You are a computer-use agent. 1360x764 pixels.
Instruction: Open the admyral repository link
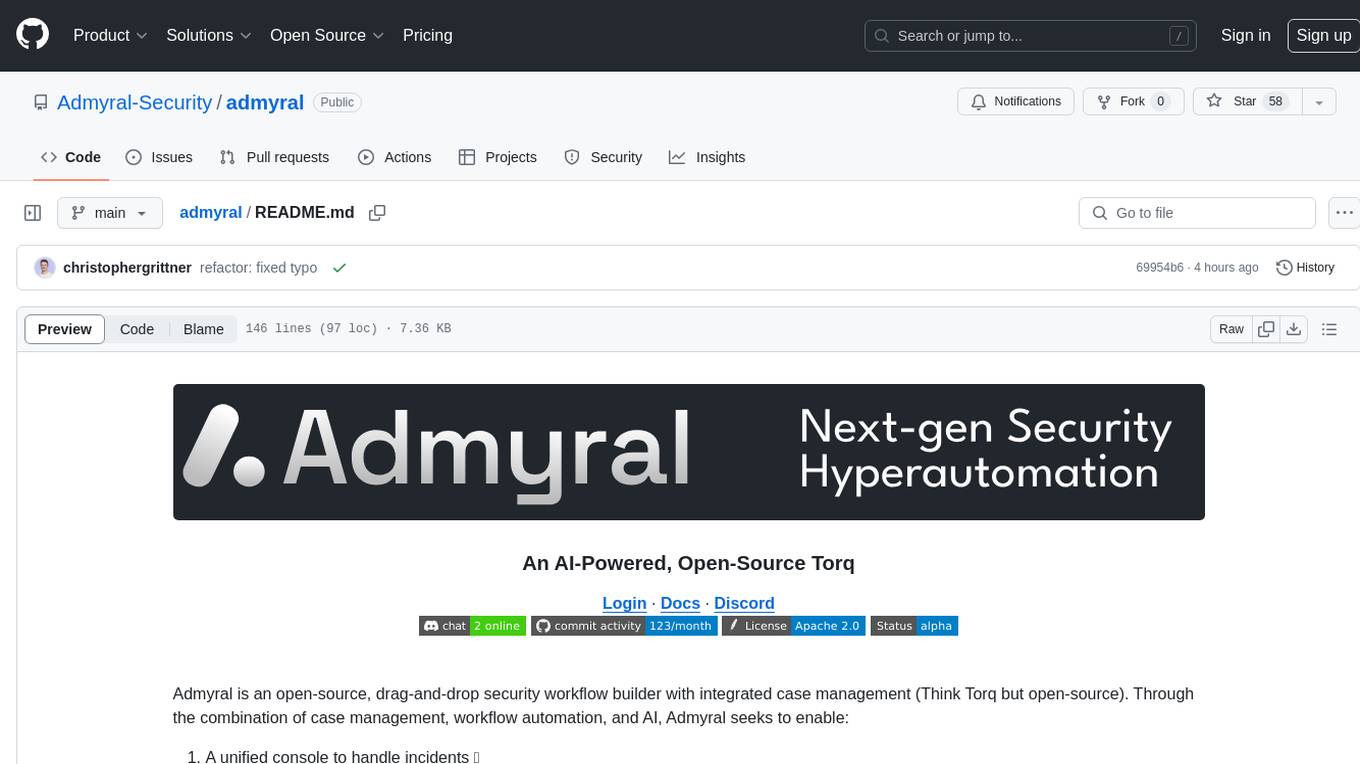click(265, 102)
